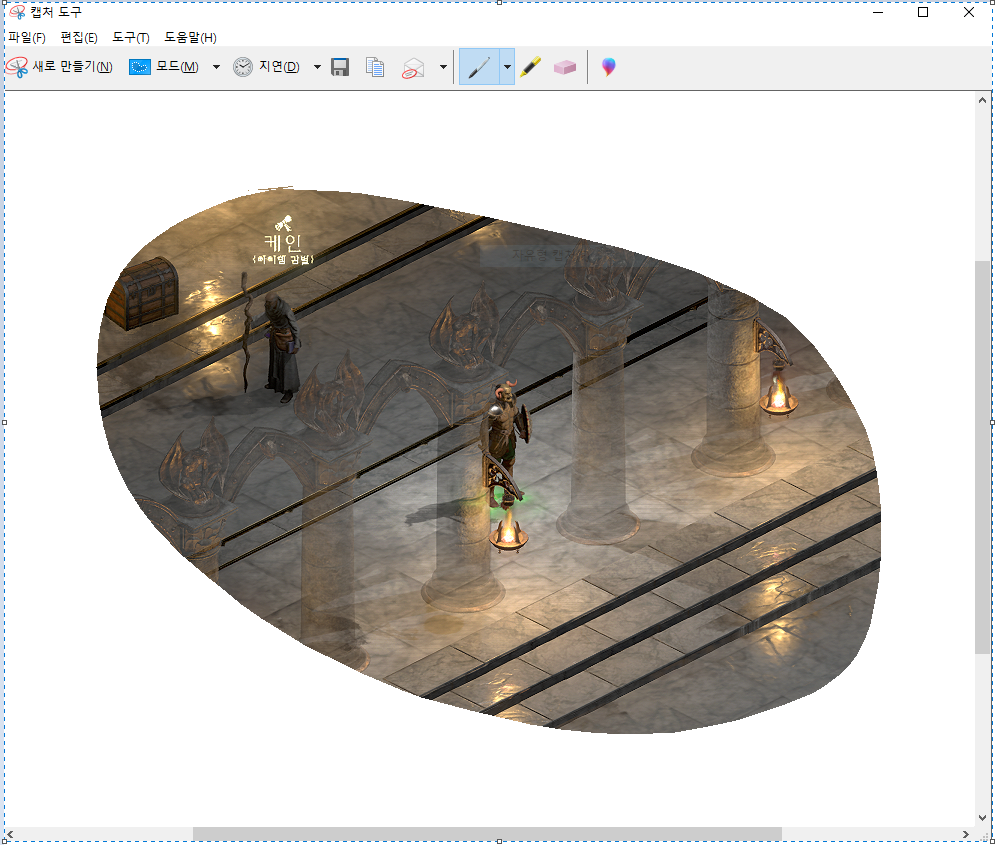Expand the 모드(M) mode dropdown arrow

216,67
